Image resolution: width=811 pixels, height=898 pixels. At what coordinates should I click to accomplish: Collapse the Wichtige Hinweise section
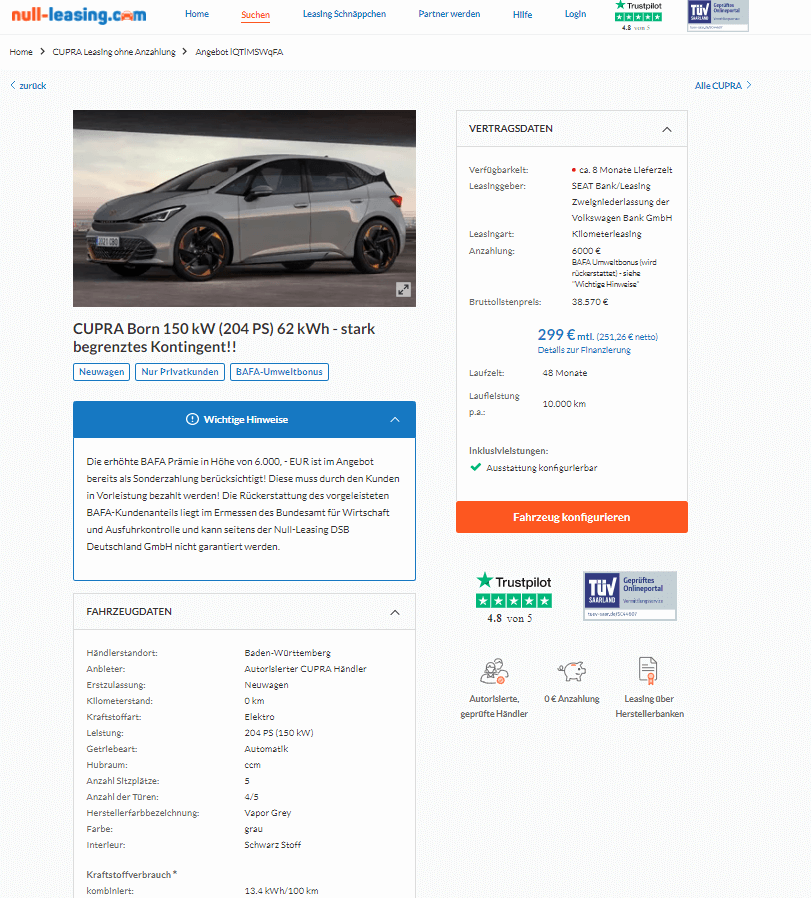(x=395, y=420)
